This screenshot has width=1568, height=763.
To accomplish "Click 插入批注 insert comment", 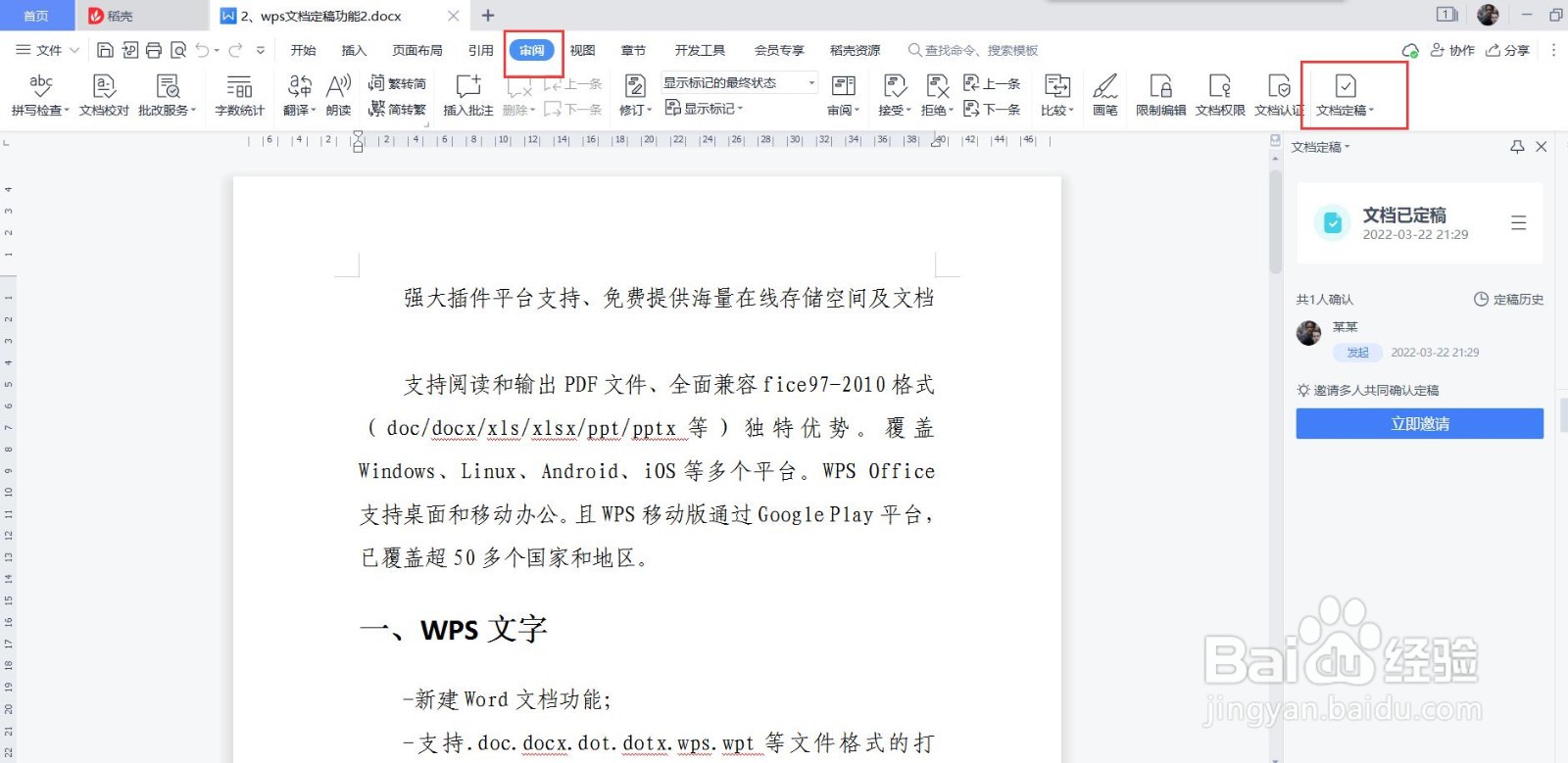I will pyautogui.click(x=468, y=96).
